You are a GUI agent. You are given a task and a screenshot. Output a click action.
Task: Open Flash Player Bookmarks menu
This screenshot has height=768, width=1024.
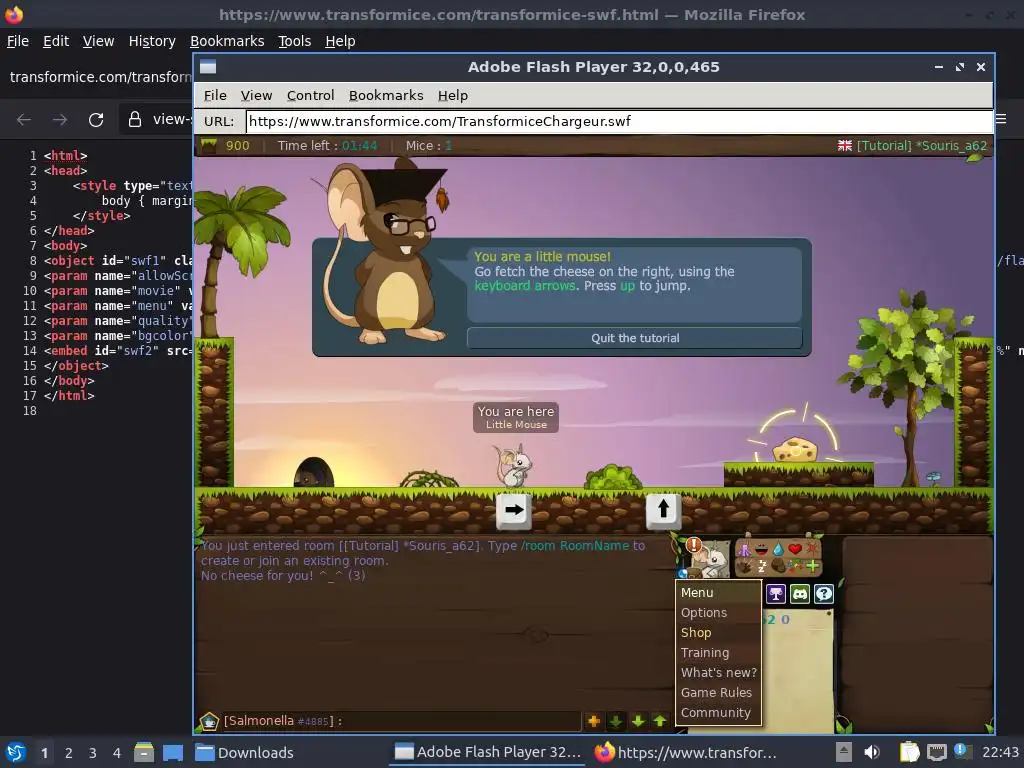(386, 95)
